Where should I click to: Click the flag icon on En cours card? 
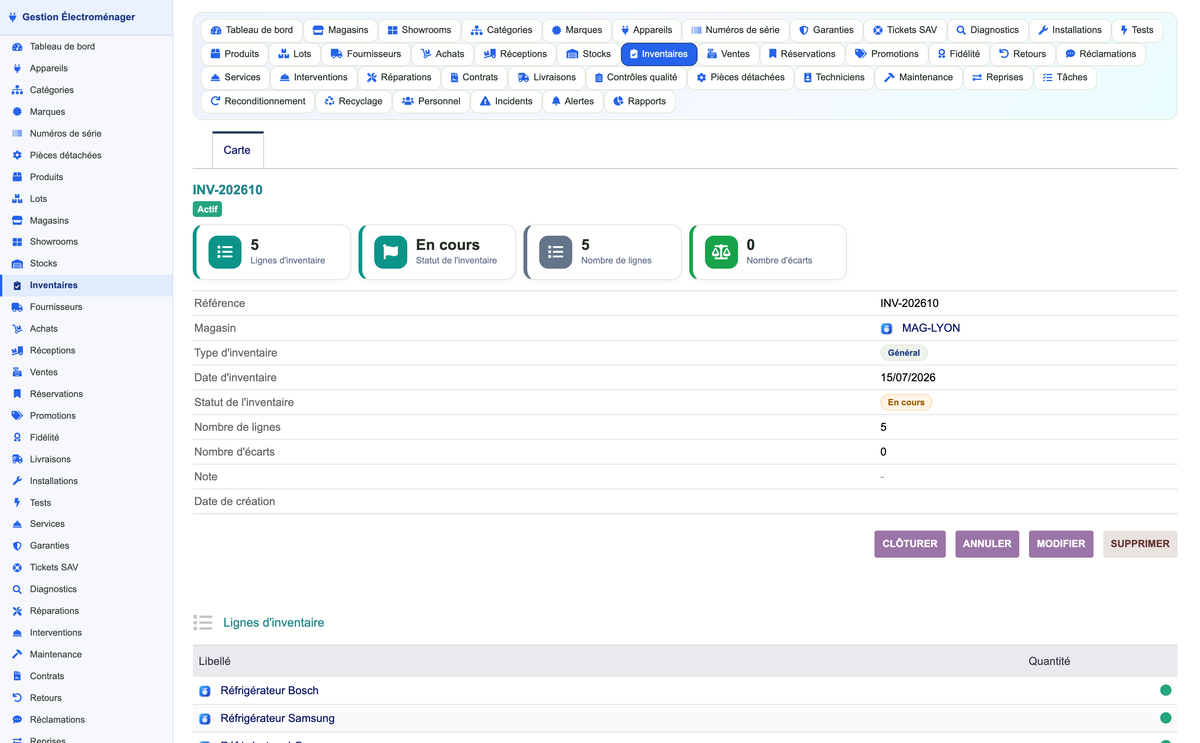tap(390, 252)
